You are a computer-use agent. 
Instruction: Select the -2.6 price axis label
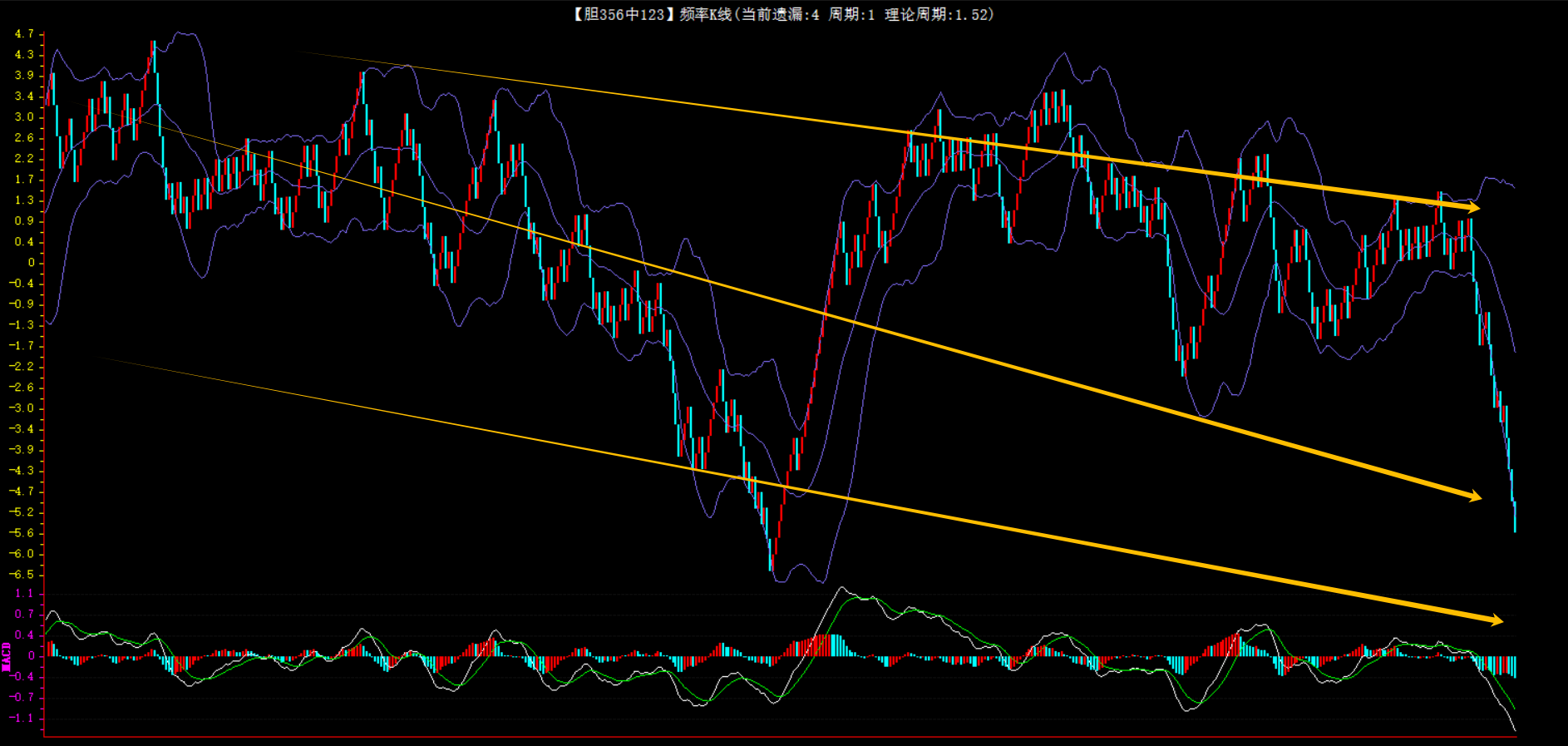coord(22,388)
